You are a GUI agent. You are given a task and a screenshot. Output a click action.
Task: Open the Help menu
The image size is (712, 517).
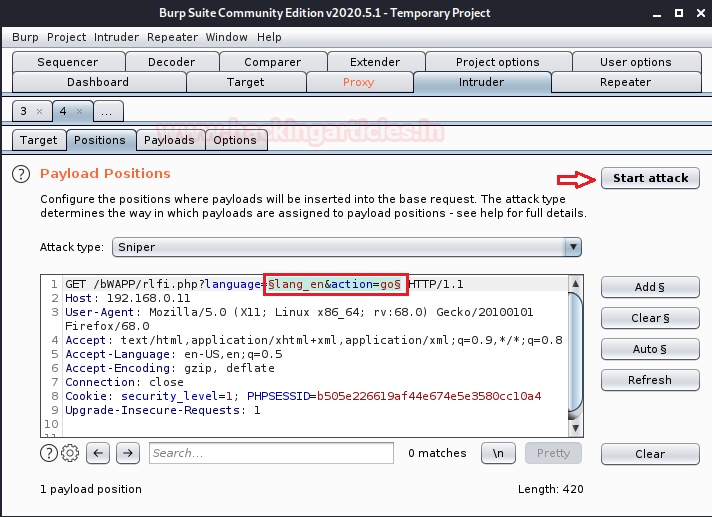click(269, 37)
